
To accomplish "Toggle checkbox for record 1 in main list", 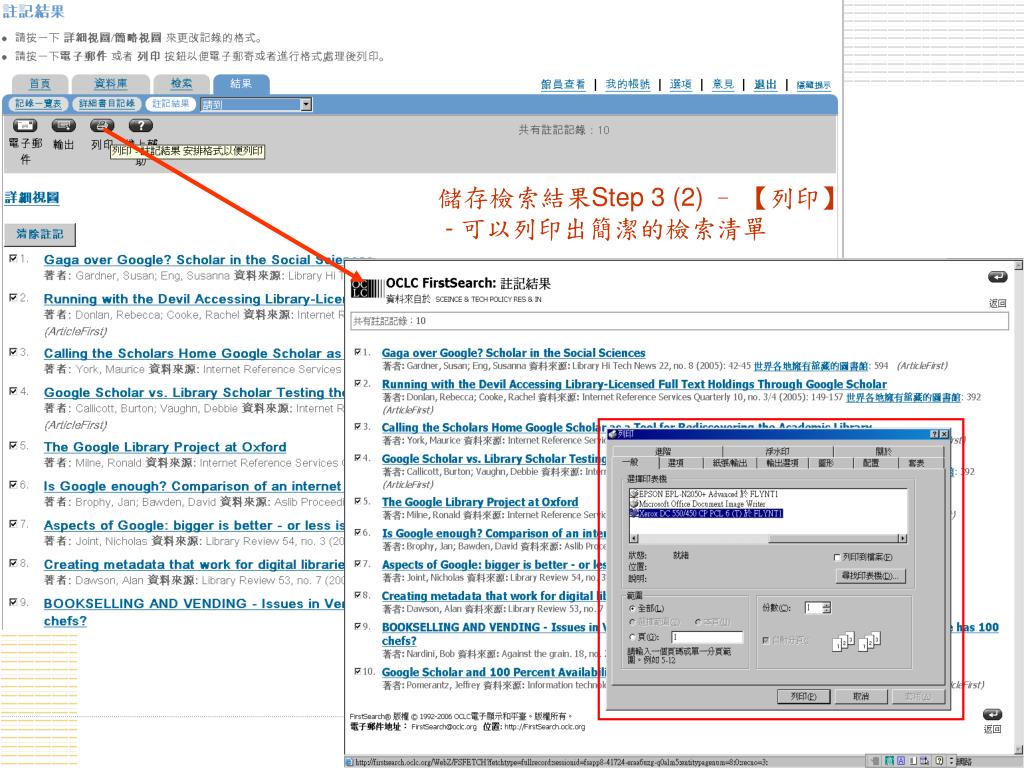I will [x=13, y=259].
